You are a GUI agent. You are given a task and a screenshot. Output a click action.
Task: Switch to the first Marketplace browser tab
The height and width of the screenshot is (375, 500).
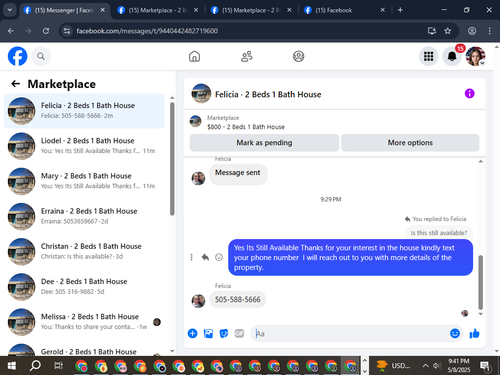158,10
